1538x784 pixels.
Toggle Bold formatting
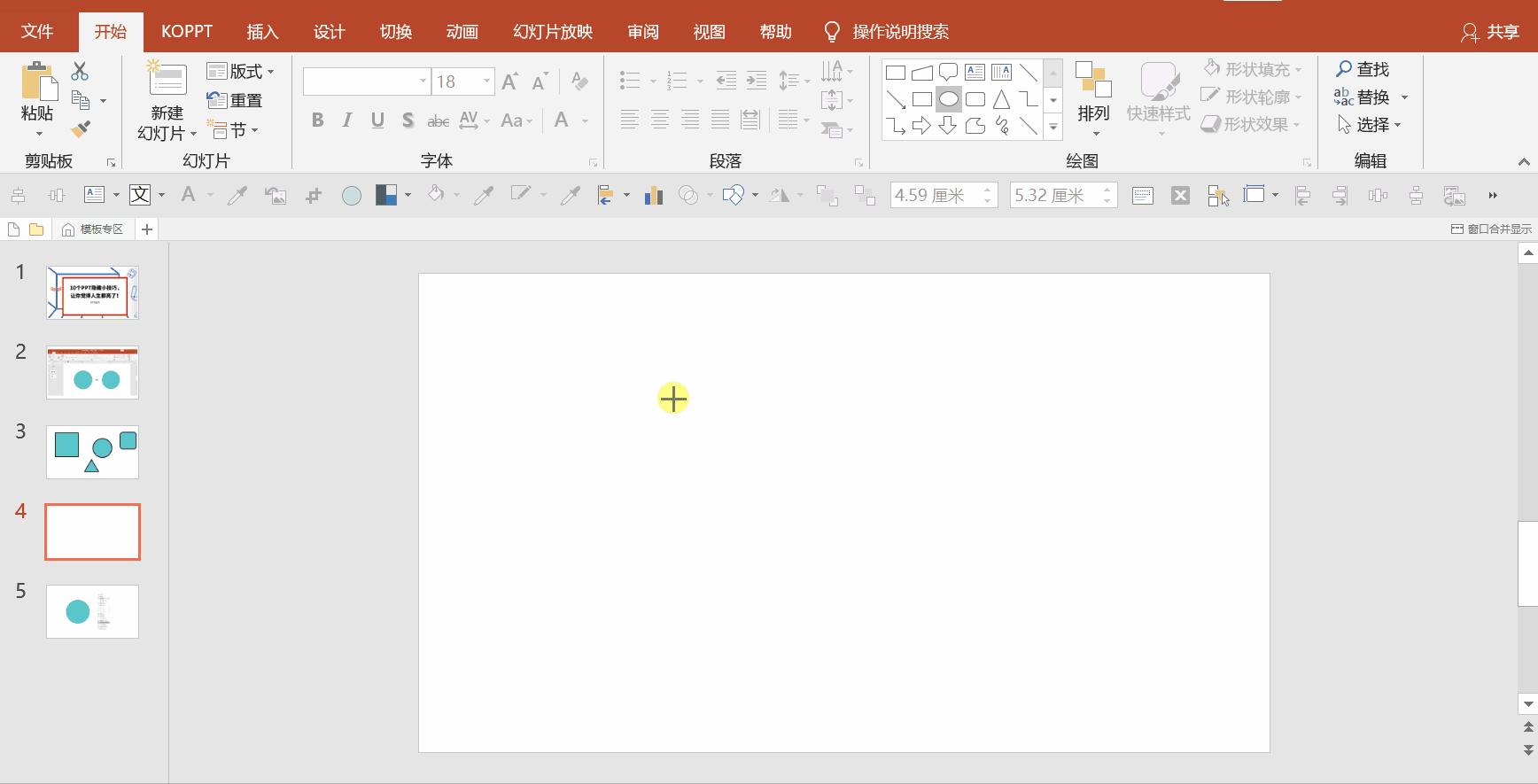[317, 120]
